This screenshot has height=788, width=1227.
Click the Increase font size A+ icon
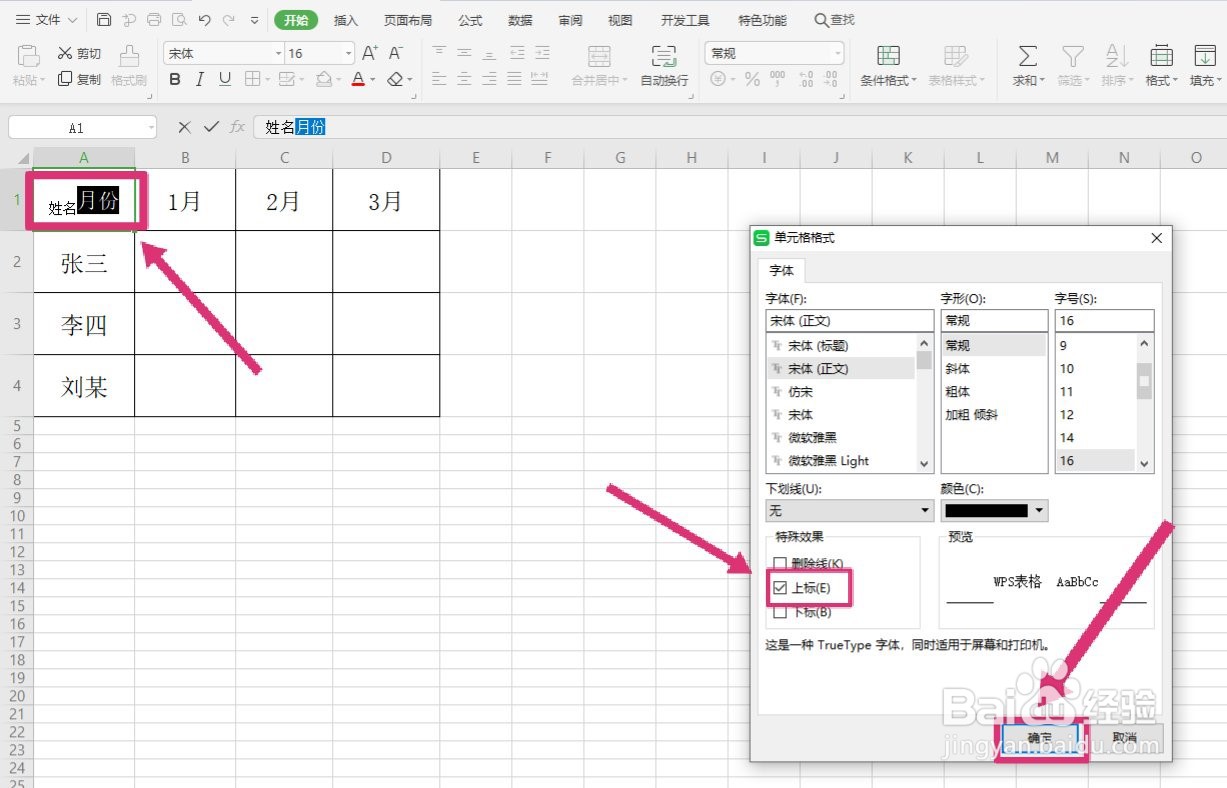pos(370,53)
